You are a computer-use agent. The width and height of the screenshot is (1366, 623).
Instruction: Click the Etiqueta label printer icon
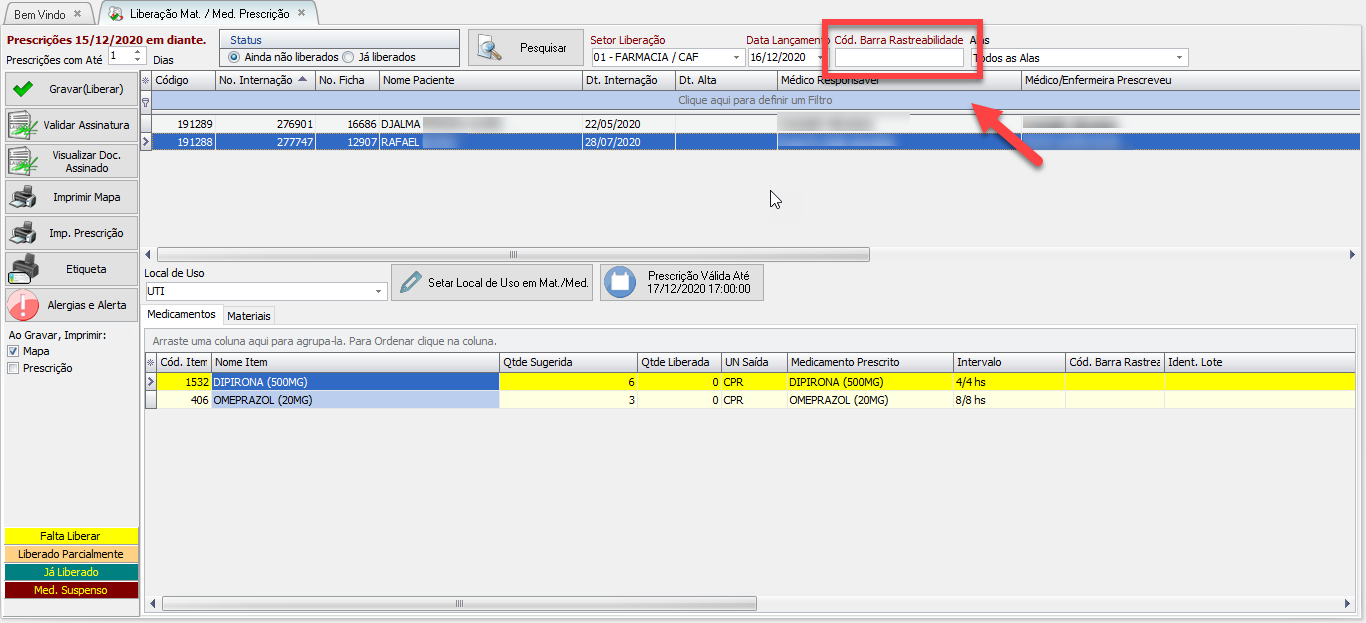[23, 269]
